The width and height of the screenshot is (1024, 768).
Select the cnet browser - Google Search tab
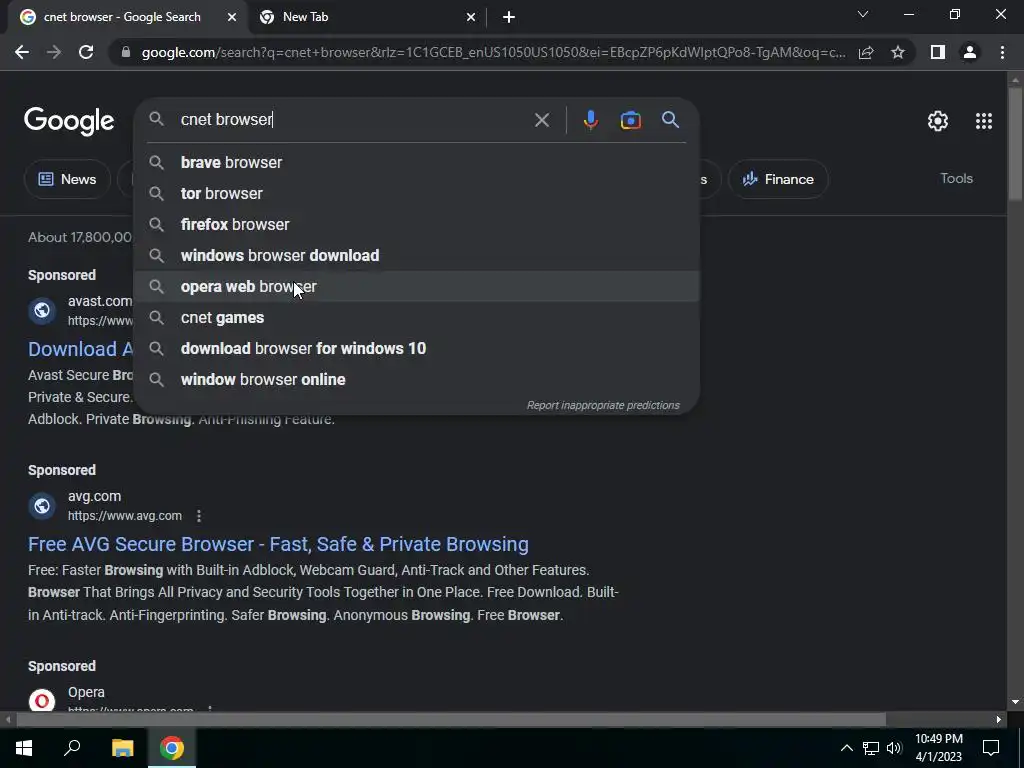[129, 17]
